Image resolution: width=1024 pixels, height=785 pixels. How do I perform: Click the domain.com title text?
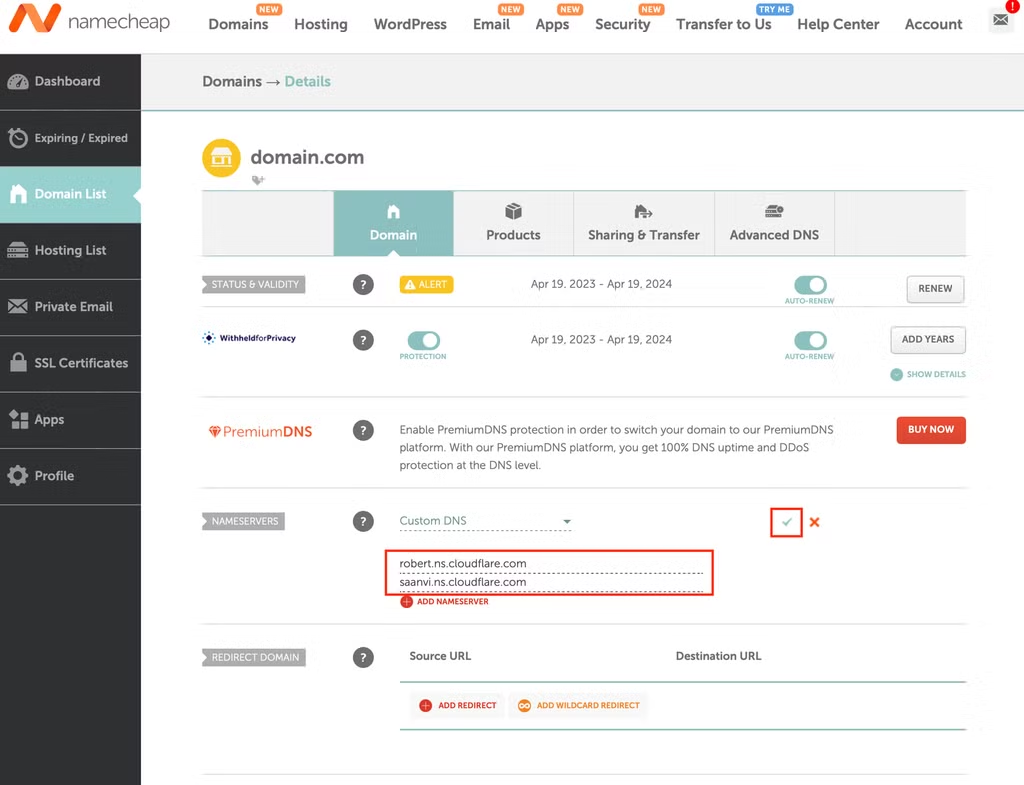[x=307, y=157]
